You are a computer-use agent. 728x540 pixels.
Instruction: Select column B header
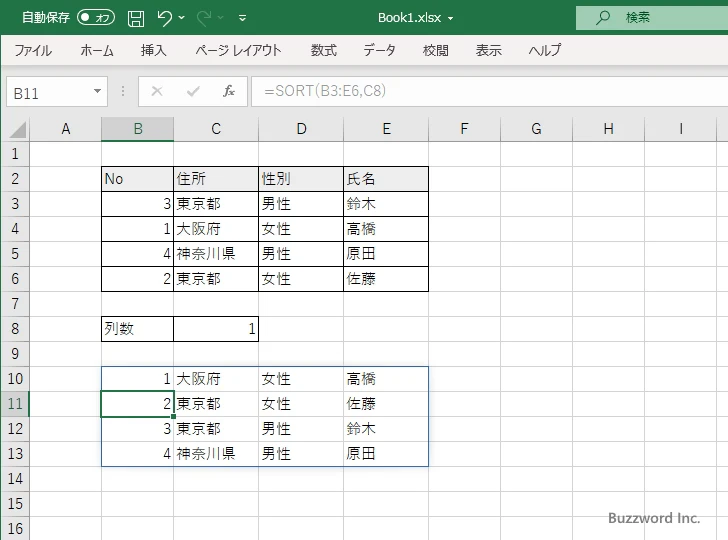pyautogui.click(x=137, y=129)
